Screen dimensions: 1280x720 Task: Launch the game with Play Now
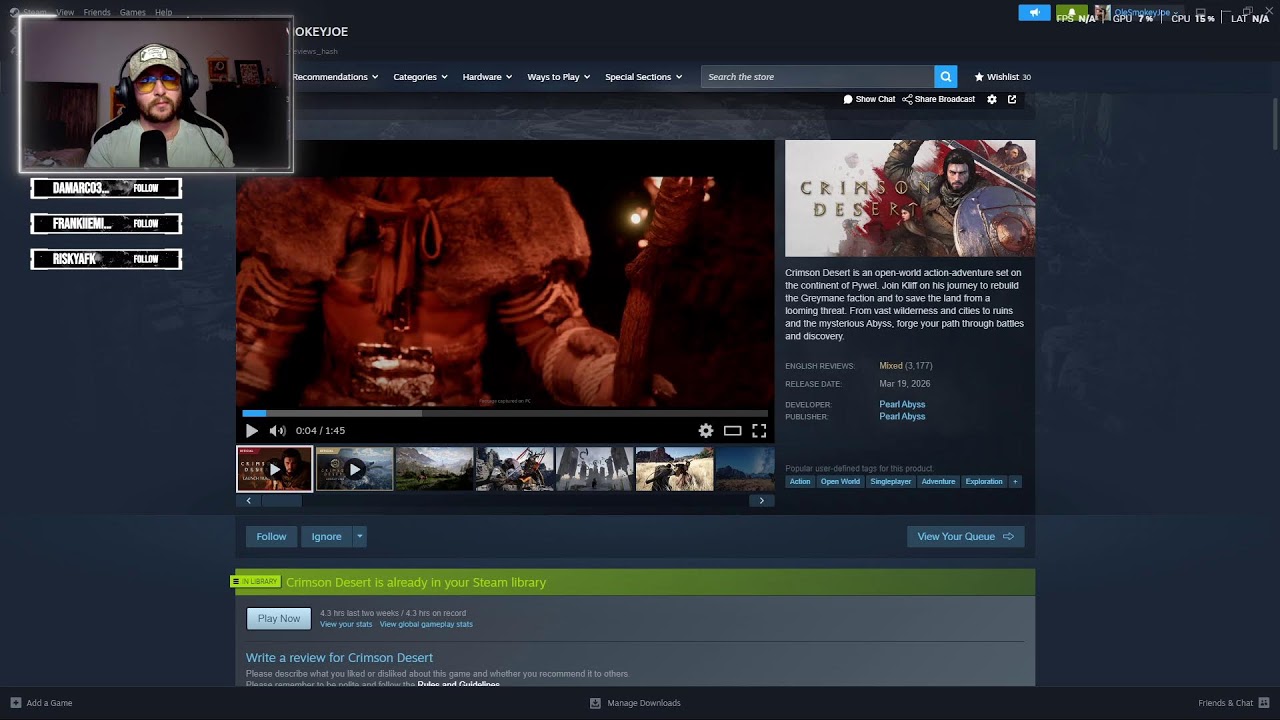point(279,618)
